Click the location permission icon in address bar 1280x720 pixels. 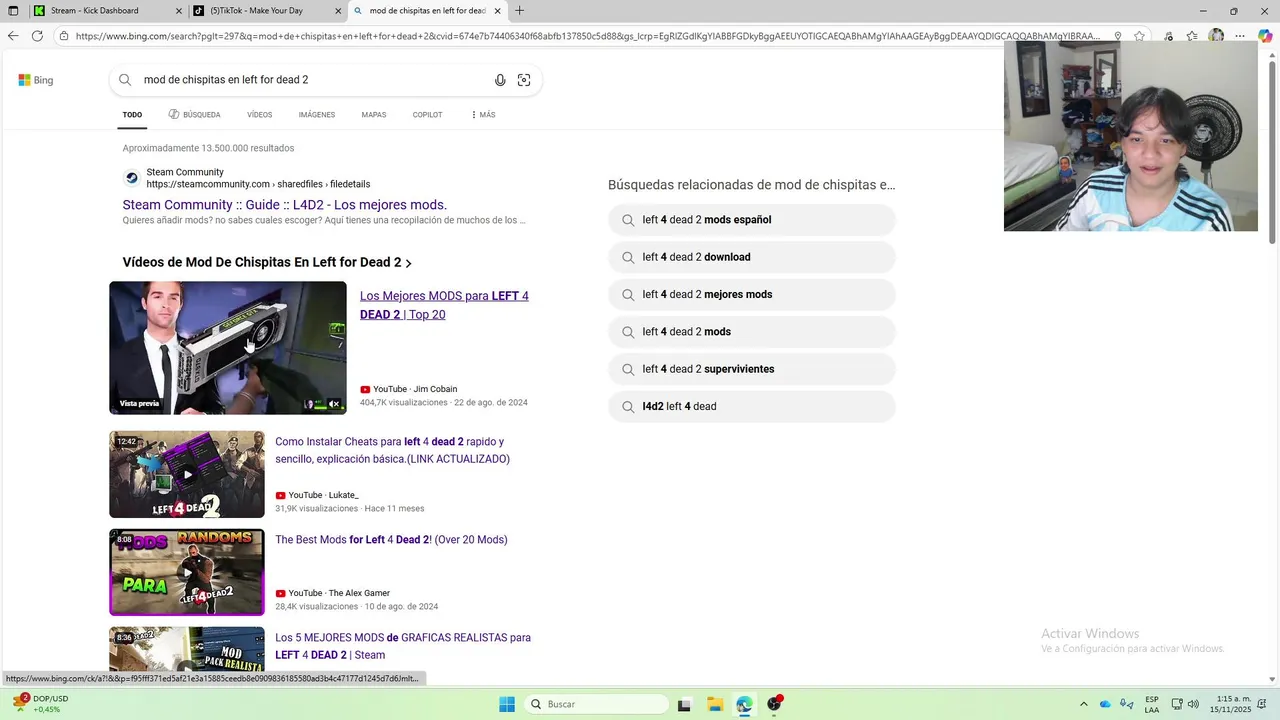click(1117, 36)
